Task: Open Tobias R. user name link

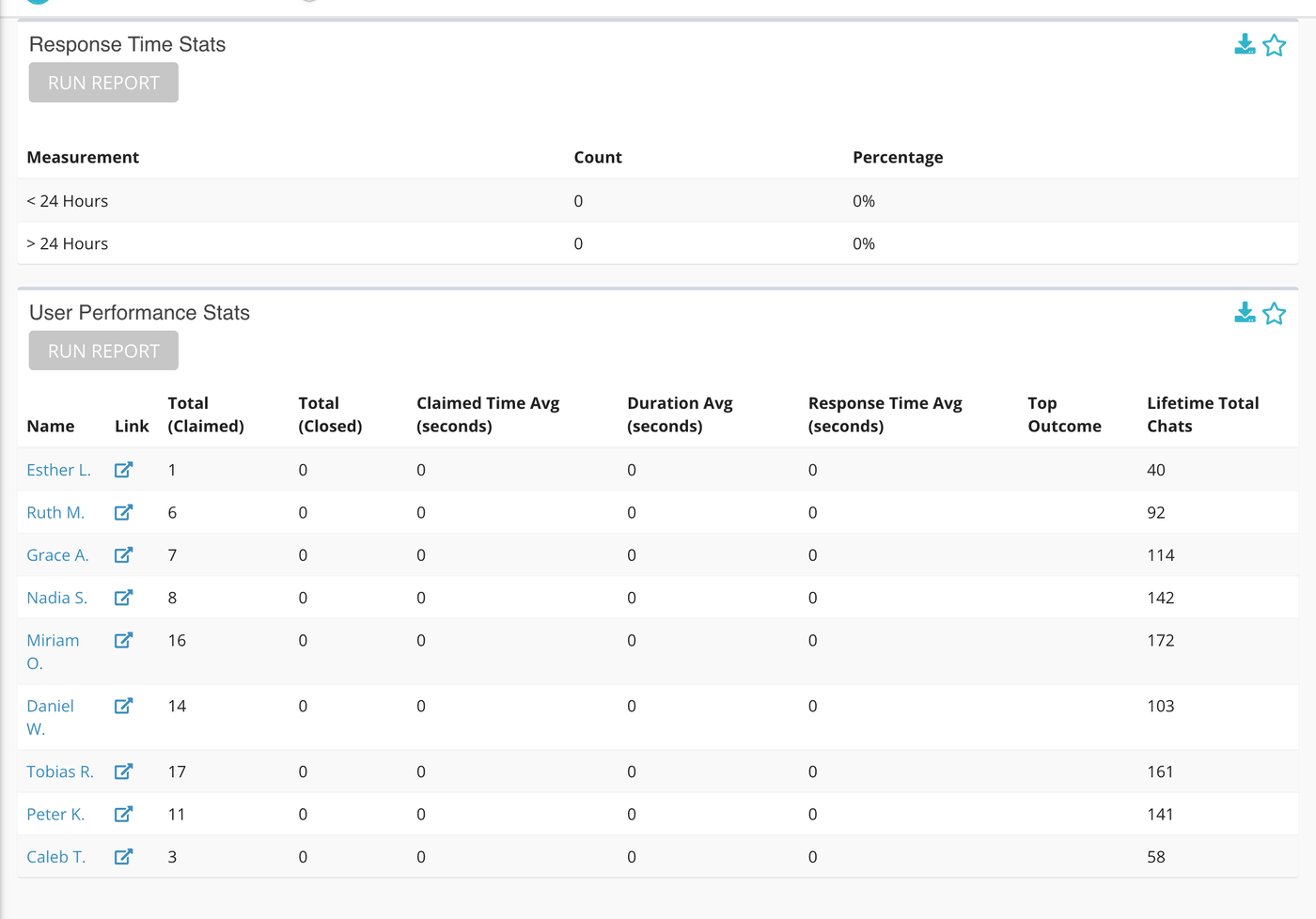Action: tap(60, 771)
